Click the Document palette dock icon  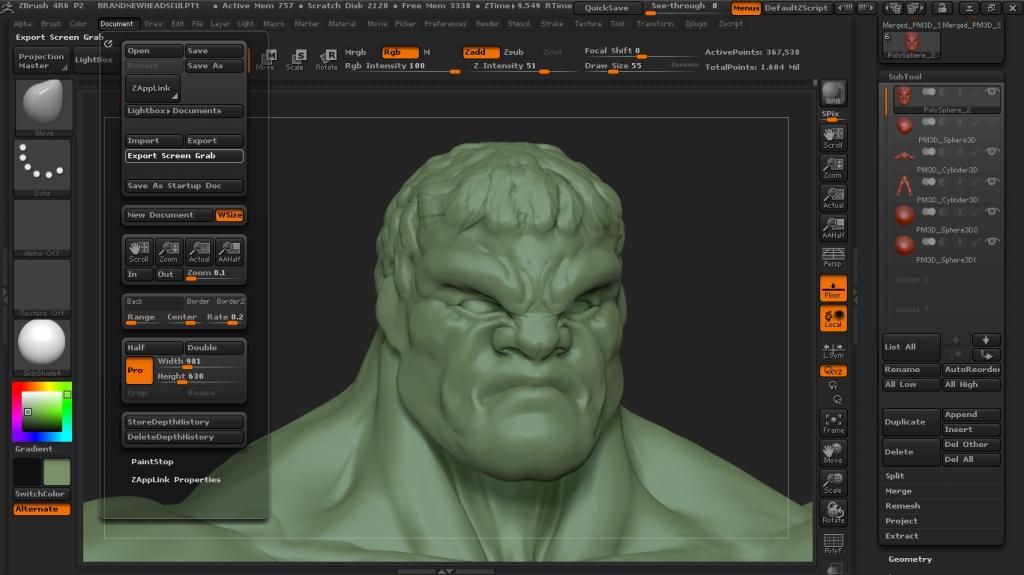click(x=108, y=43)
